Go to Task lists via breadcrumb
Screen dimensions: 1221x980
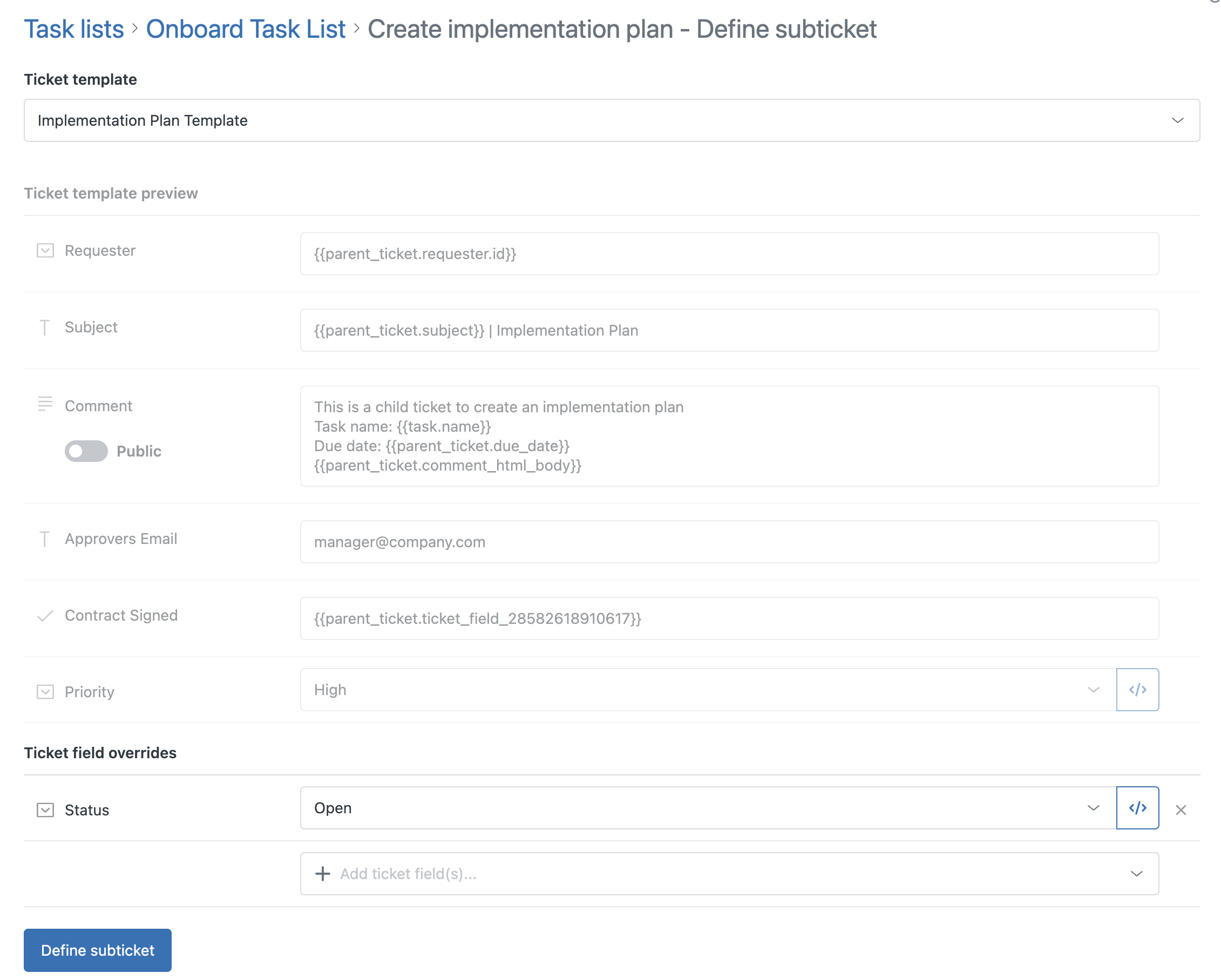pos(73,29)
